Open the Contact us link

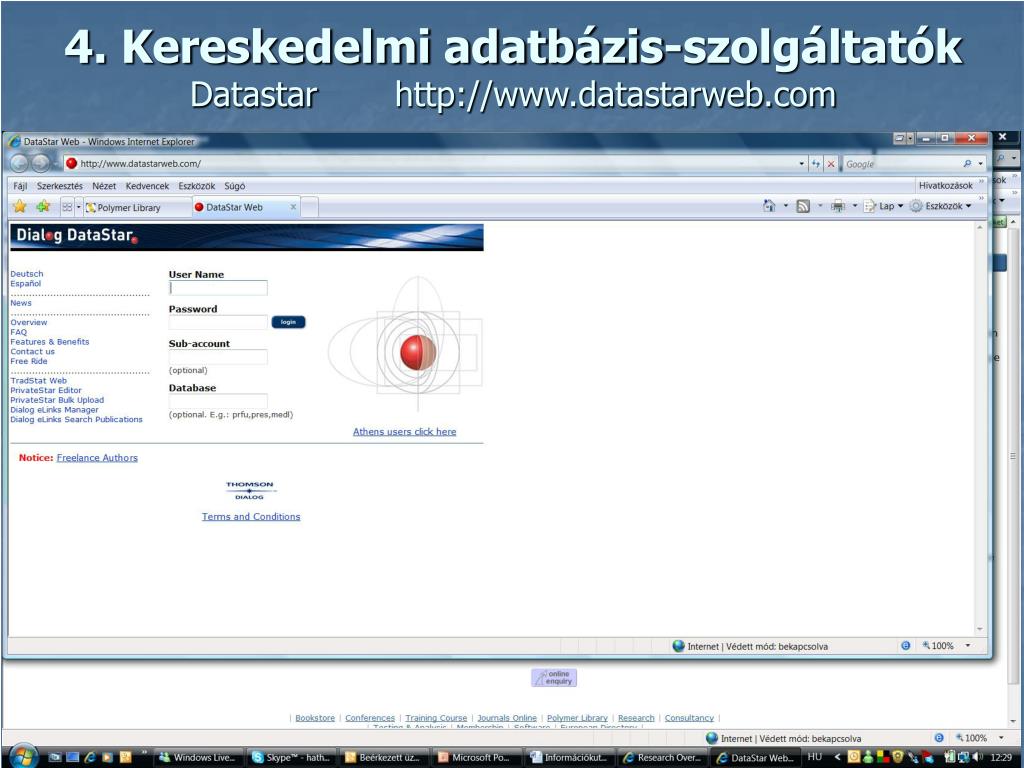pos(33,351)
